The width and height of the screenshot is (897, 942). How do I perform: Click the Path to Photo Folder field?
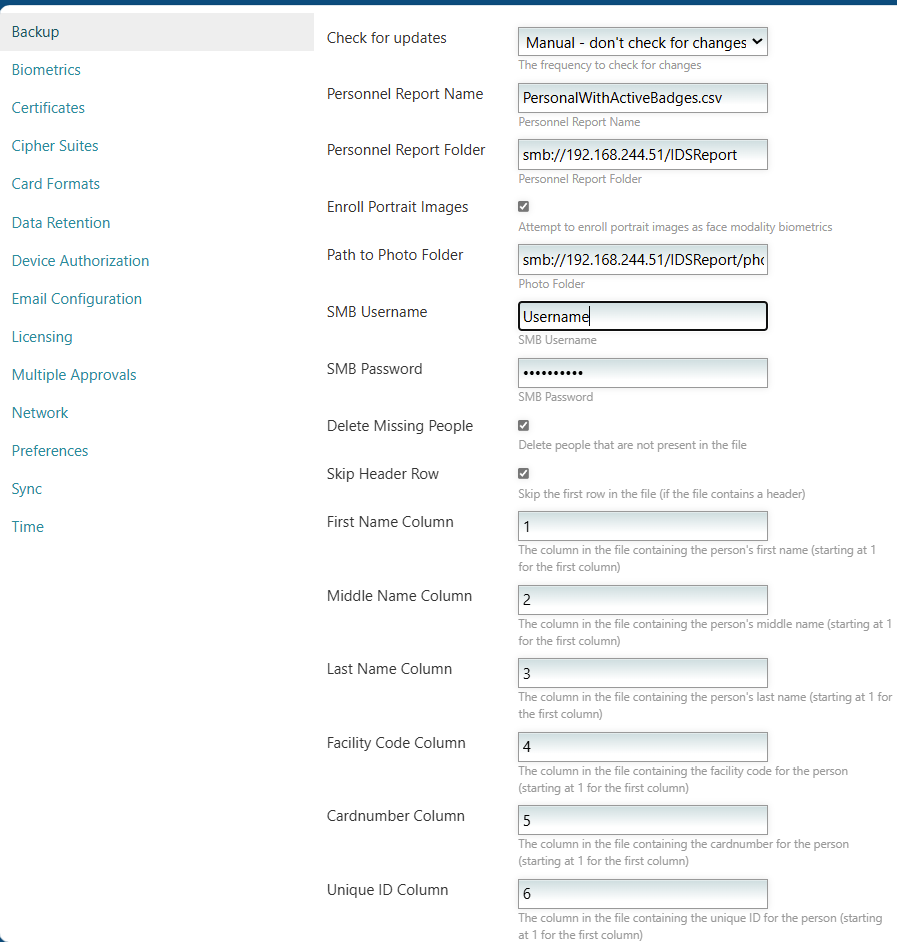pos(642,260)
